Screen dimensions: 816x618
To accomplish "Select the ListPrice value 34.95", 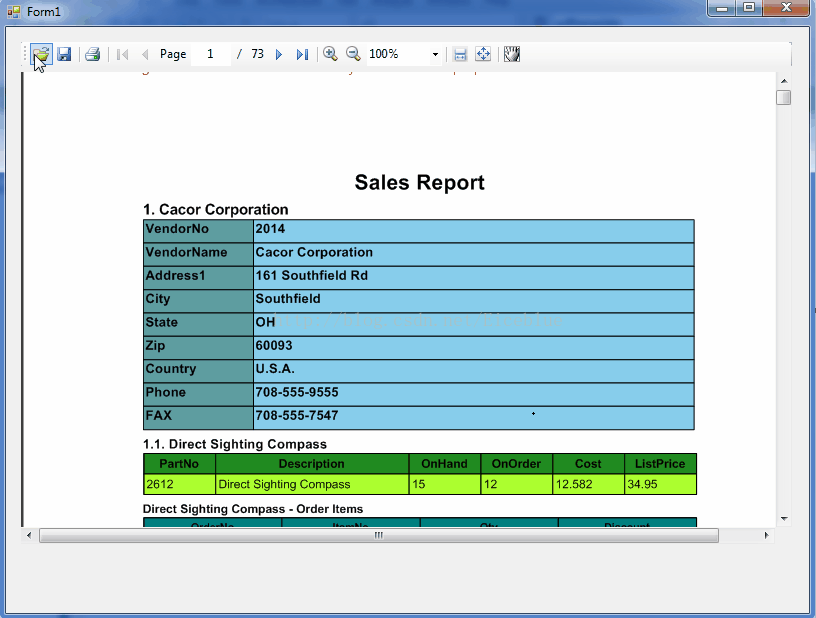I will [660, 484].
